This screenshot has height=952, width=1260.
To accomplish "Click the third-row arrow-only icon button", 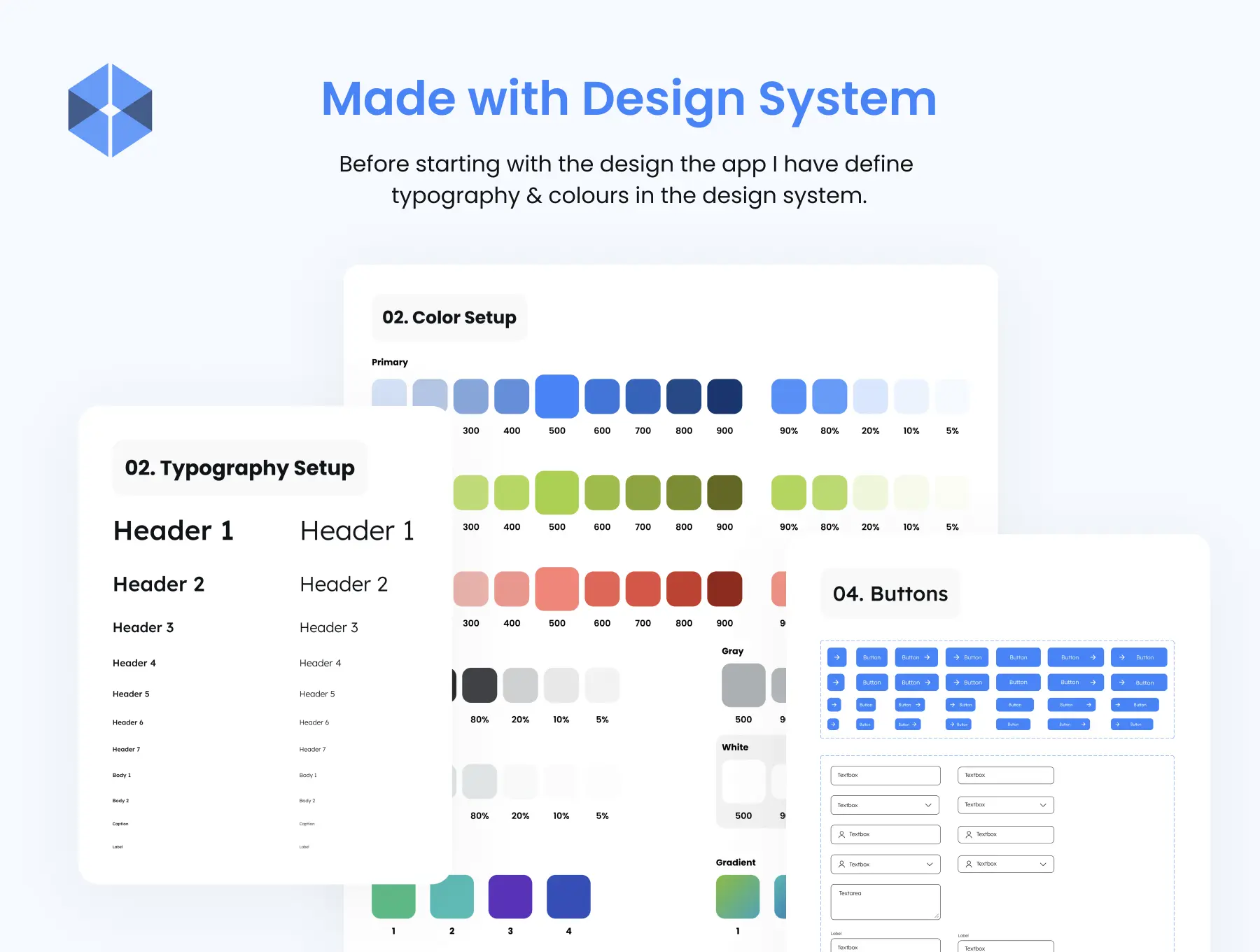I will 834,705.
